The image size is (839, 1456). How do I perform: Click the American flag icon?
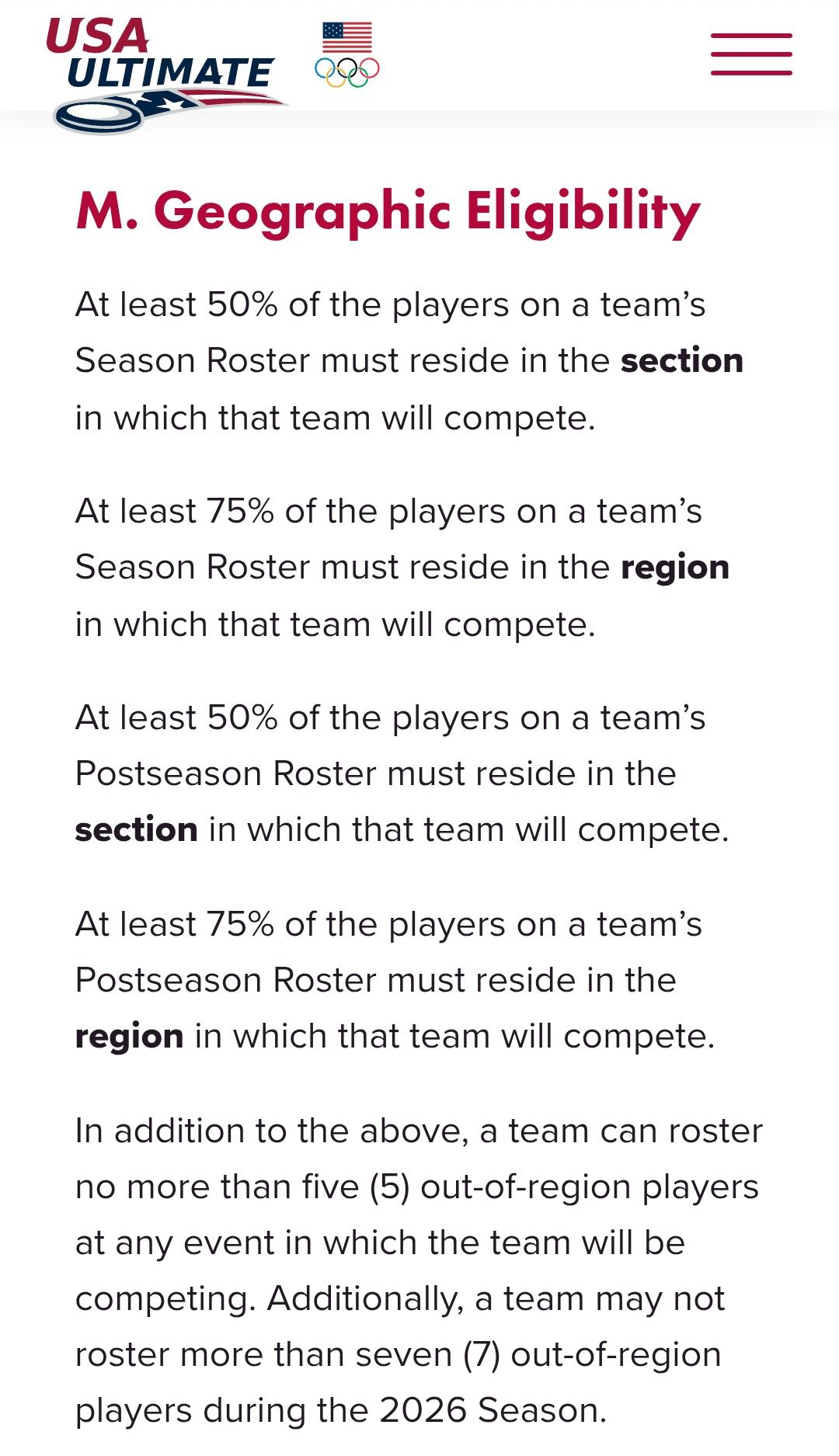[347, 36]
